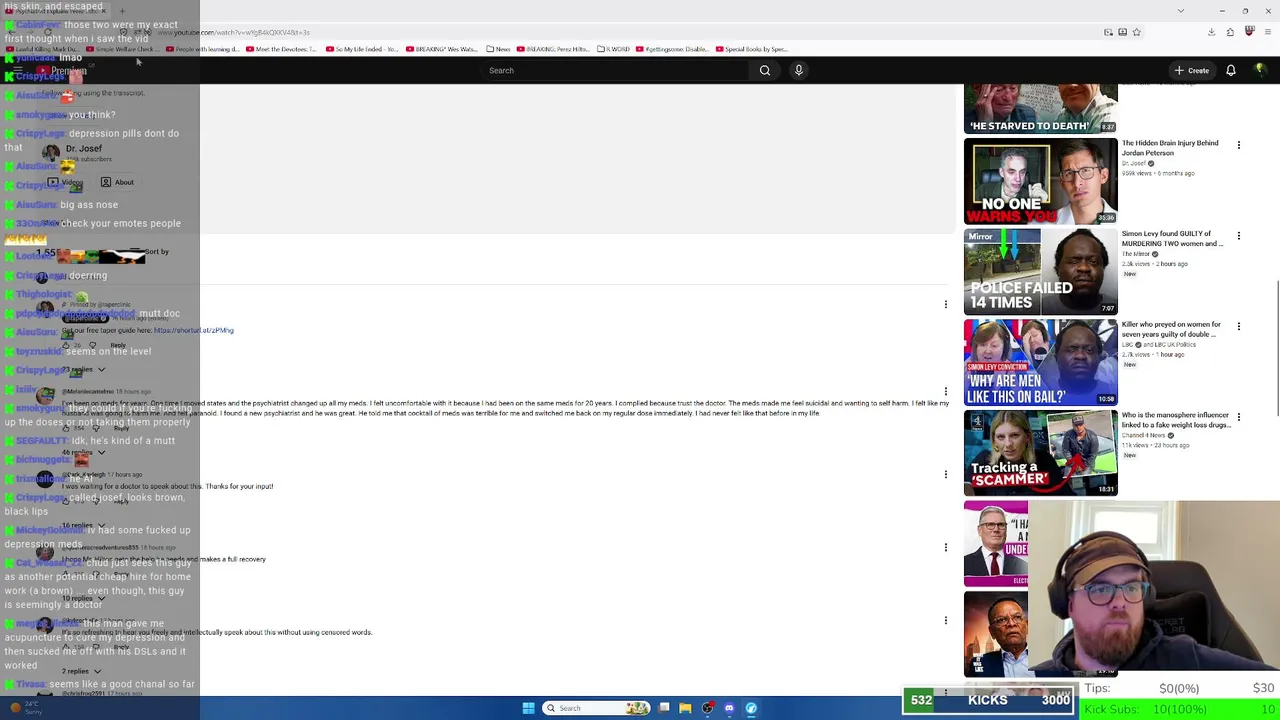The image size is (1280, 720).
Task: Open 'Simon Levy found GUILTY' video title
Action: pos(1172,239)
